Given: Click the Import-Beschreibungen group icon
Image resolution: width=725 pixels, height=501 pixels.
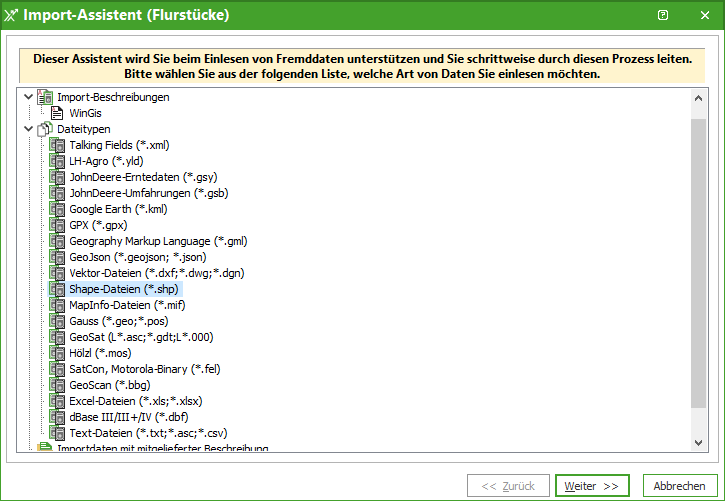Looking at the screenshot, I should tap(44, 97).
